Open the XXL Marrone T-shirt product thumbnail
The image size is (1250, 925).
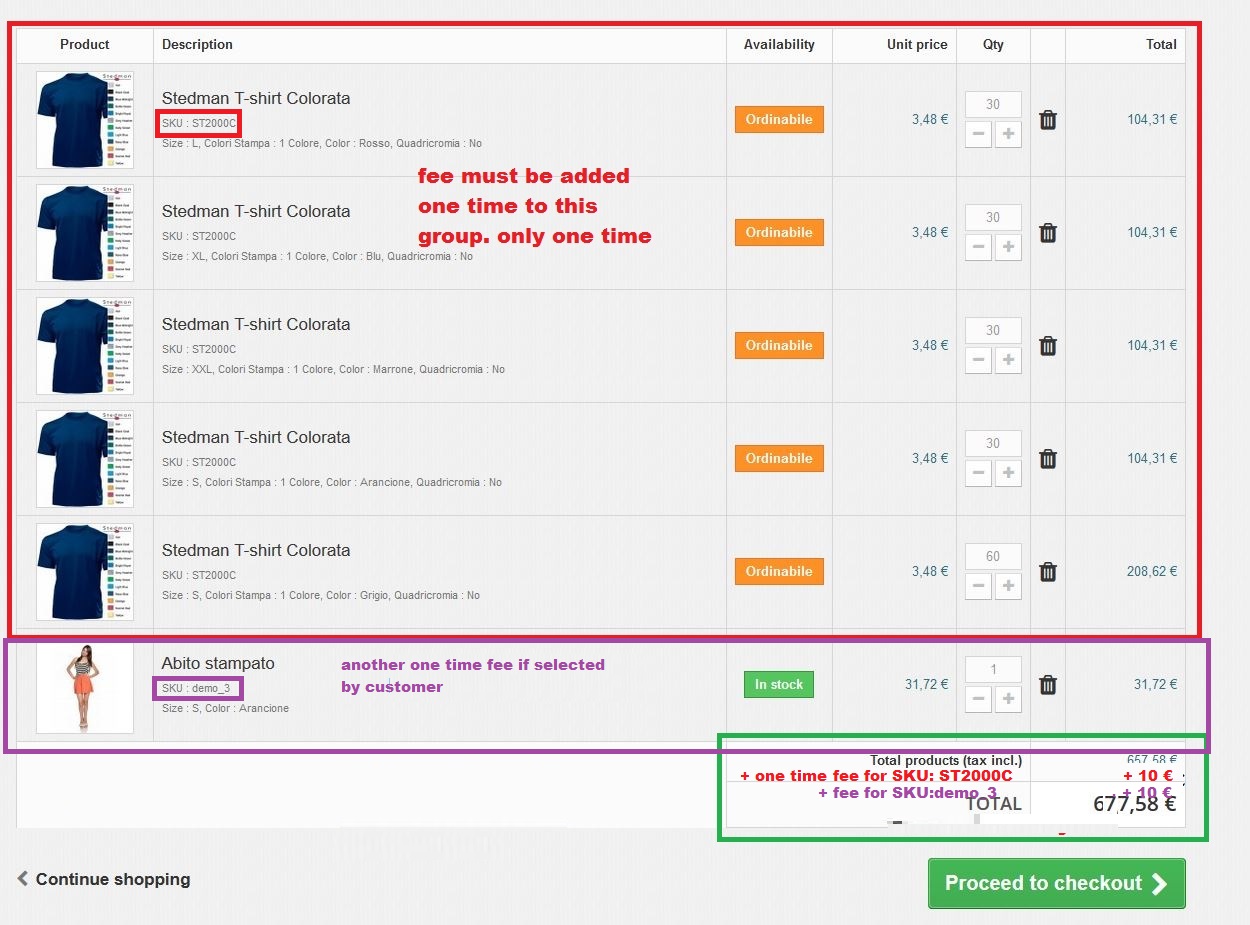85,346
